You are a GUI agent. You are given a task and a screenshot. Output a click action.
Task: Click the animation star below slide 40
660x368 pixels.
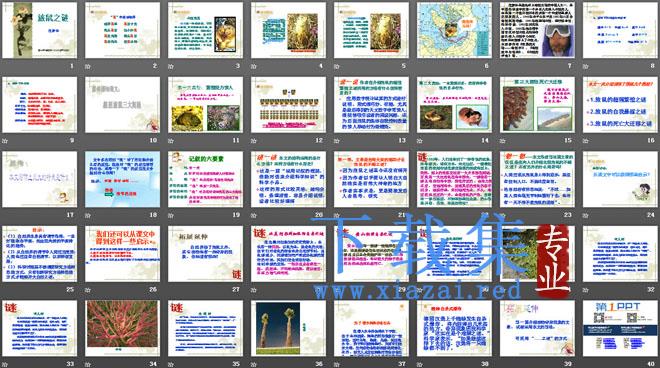pyautogui.click(x=585, y=364)
